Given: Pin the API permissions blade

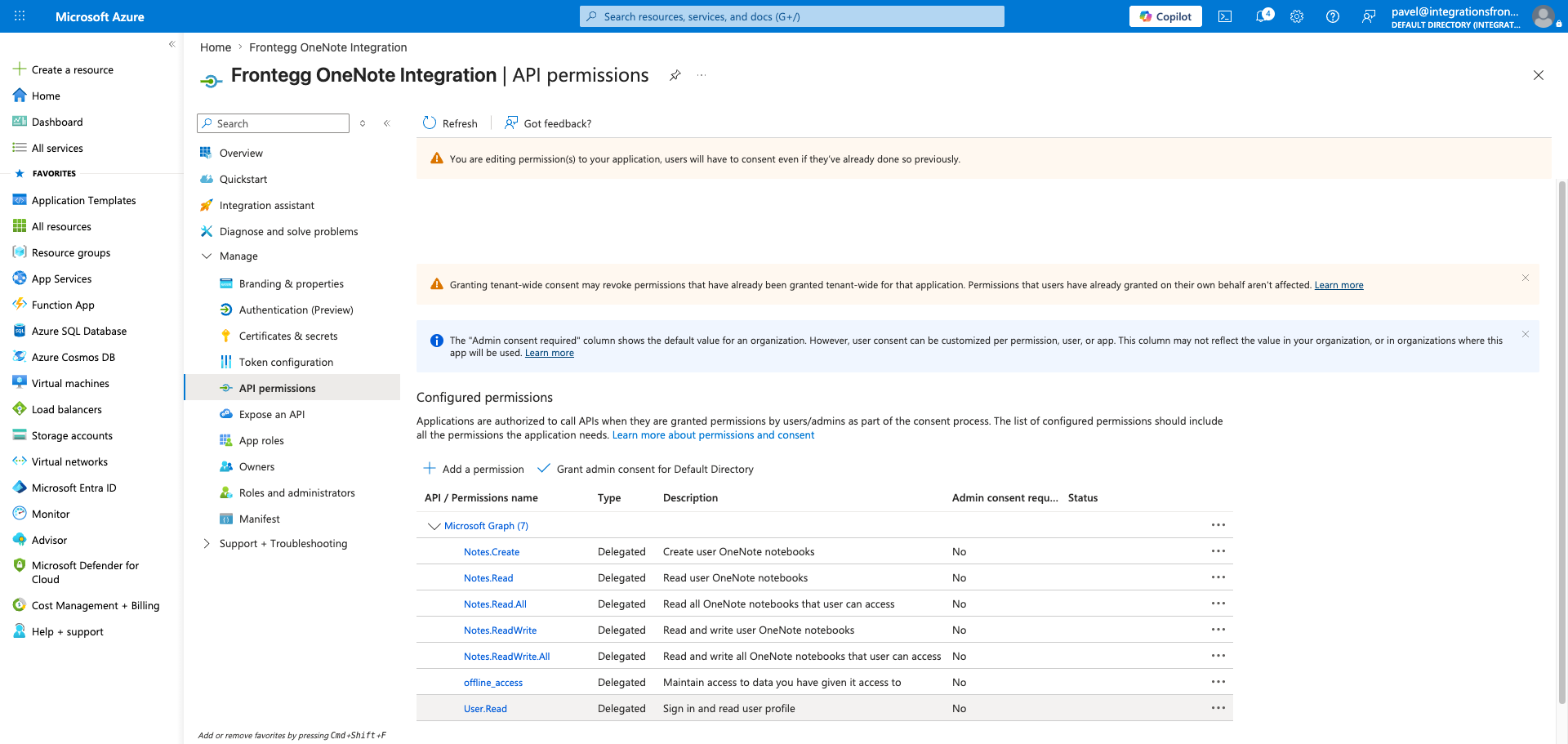Looking at the screenshot, I should click(x=675, y=75).
